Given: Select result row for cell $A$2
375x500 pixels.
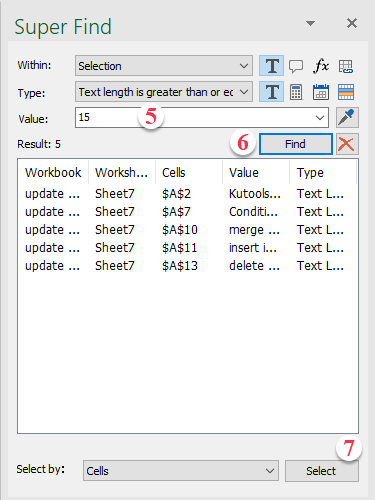Looking at the screenshot, I should pyautogui.click(x=188, y=194).
